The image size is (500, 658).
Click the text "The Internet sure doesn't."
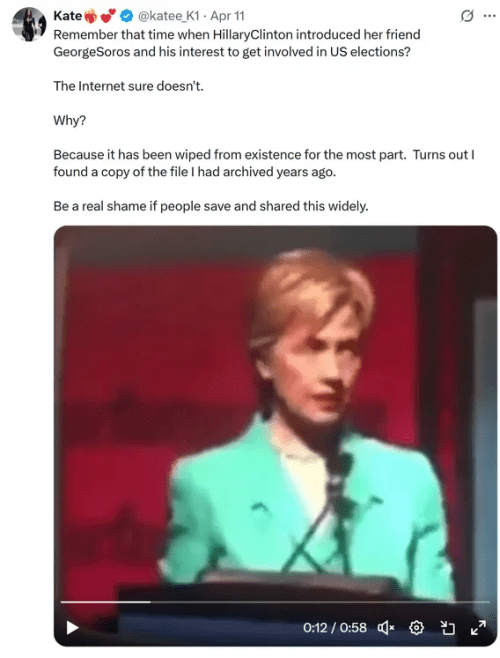coord(128,86)
